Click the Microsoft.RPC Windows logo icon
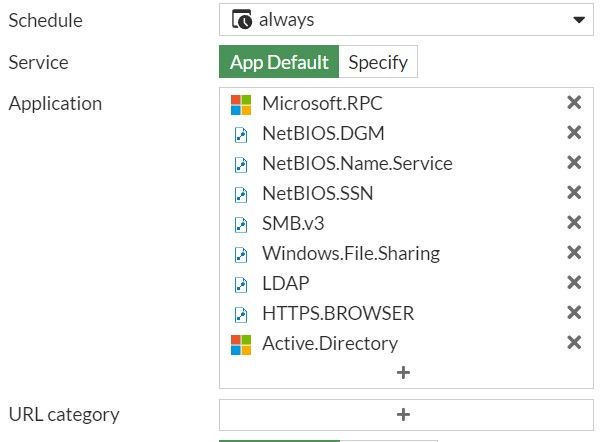Viewport: 605px width, 442px height. [241, 104]
